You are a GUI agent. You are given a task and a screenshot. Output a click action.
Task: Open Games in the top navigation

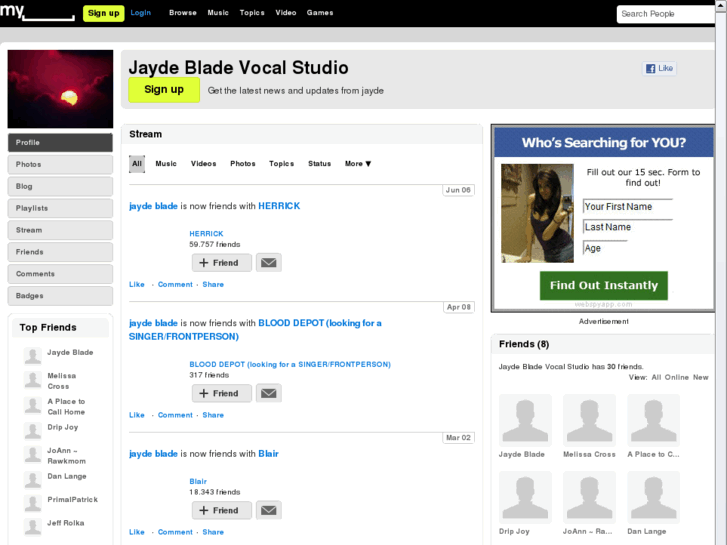click(x=320, y=13)
